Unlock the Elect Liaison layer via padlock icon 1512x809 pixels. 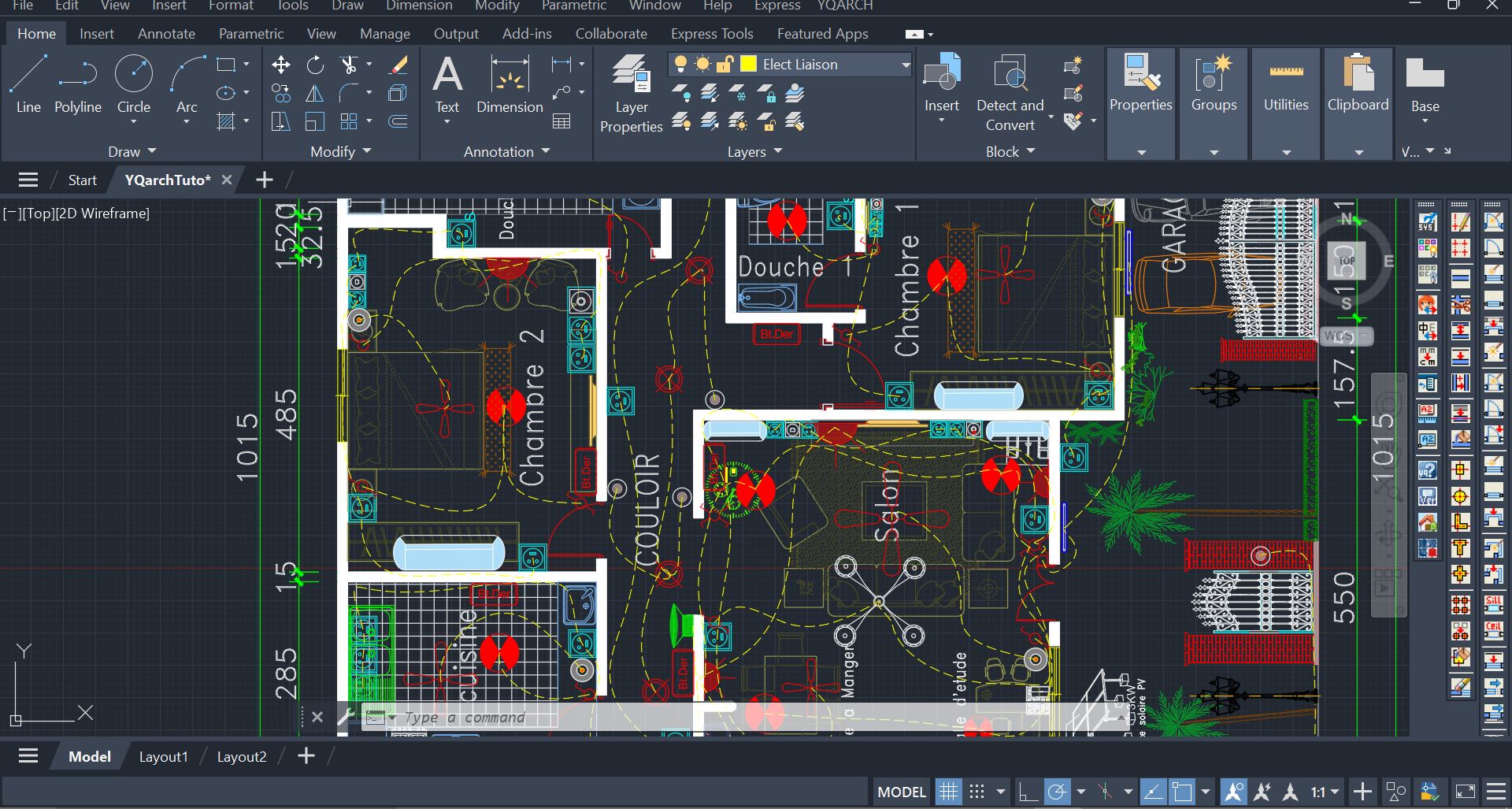point(725,64)
